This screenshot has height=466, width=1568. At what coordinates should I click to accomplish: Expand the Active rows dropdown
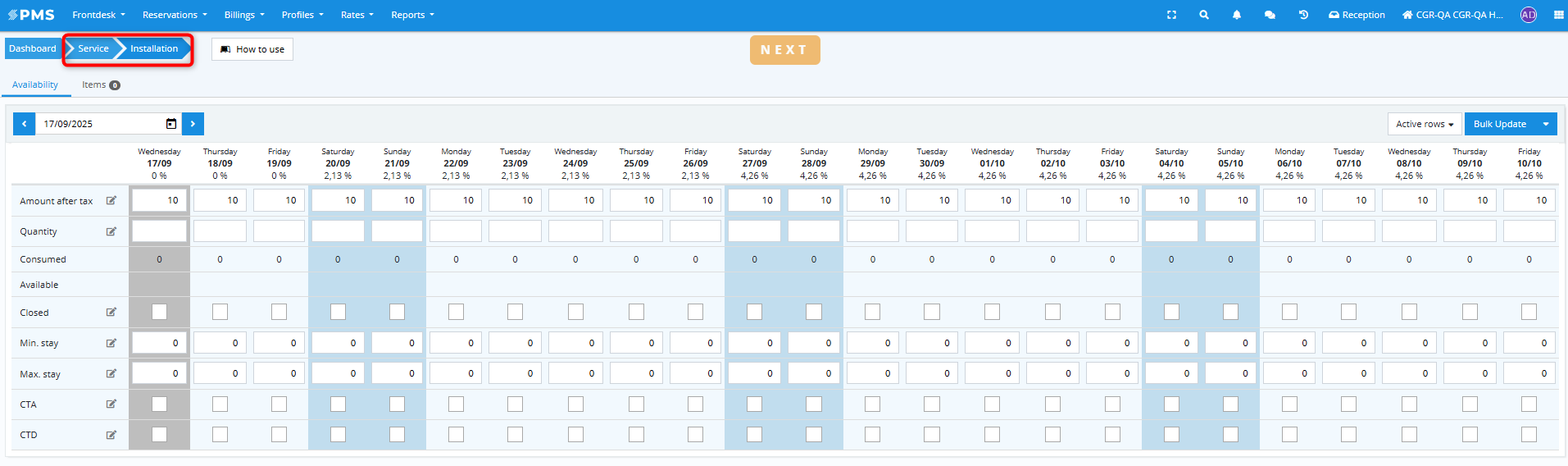tap(1425, 124)
